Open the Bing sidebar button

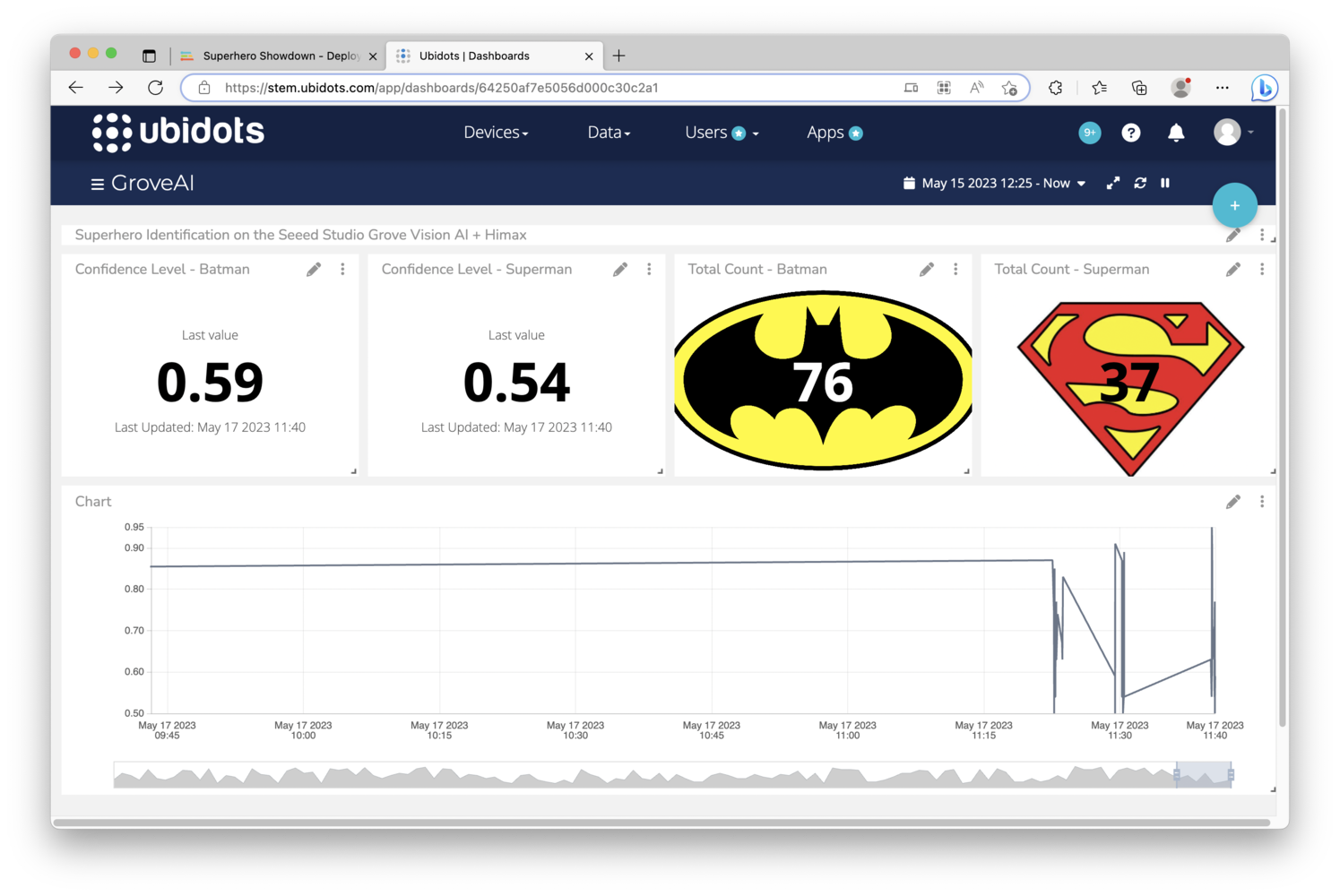point(1264,88)
